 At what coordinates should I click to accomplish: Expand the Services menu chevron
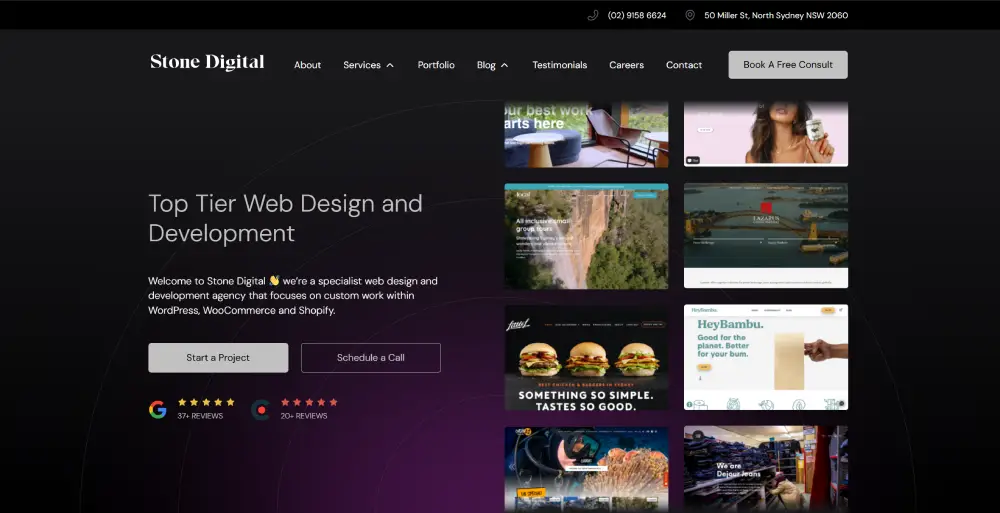[x=390, y=65]
